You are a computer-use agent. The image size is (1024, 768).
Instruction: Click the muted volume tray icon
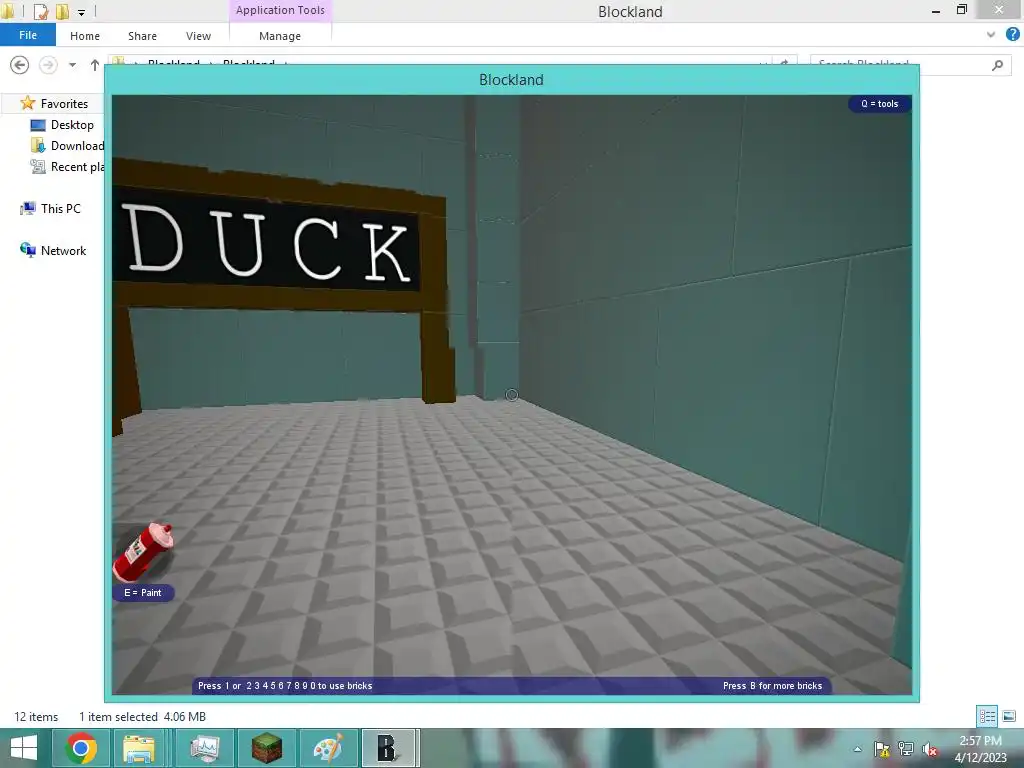click(x=930, y=749)
